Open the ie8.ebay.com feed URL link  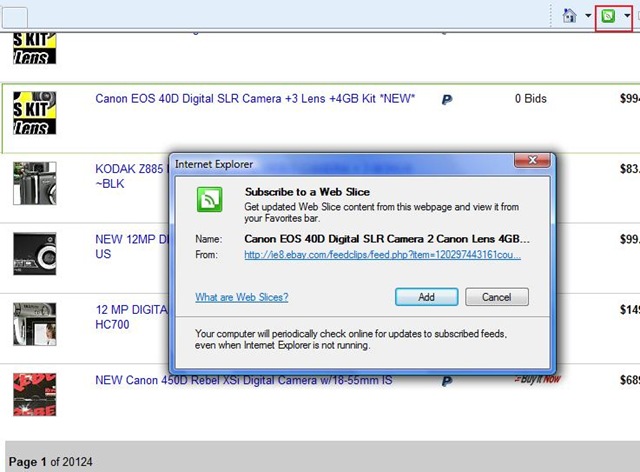click(382, 255)
